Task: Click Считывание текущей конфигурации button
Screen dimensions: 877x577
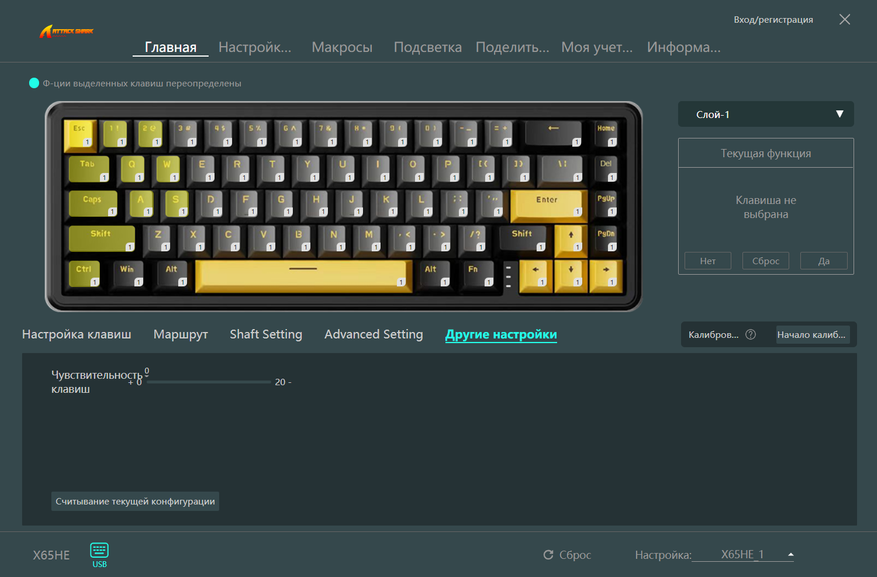Action: 135,501
